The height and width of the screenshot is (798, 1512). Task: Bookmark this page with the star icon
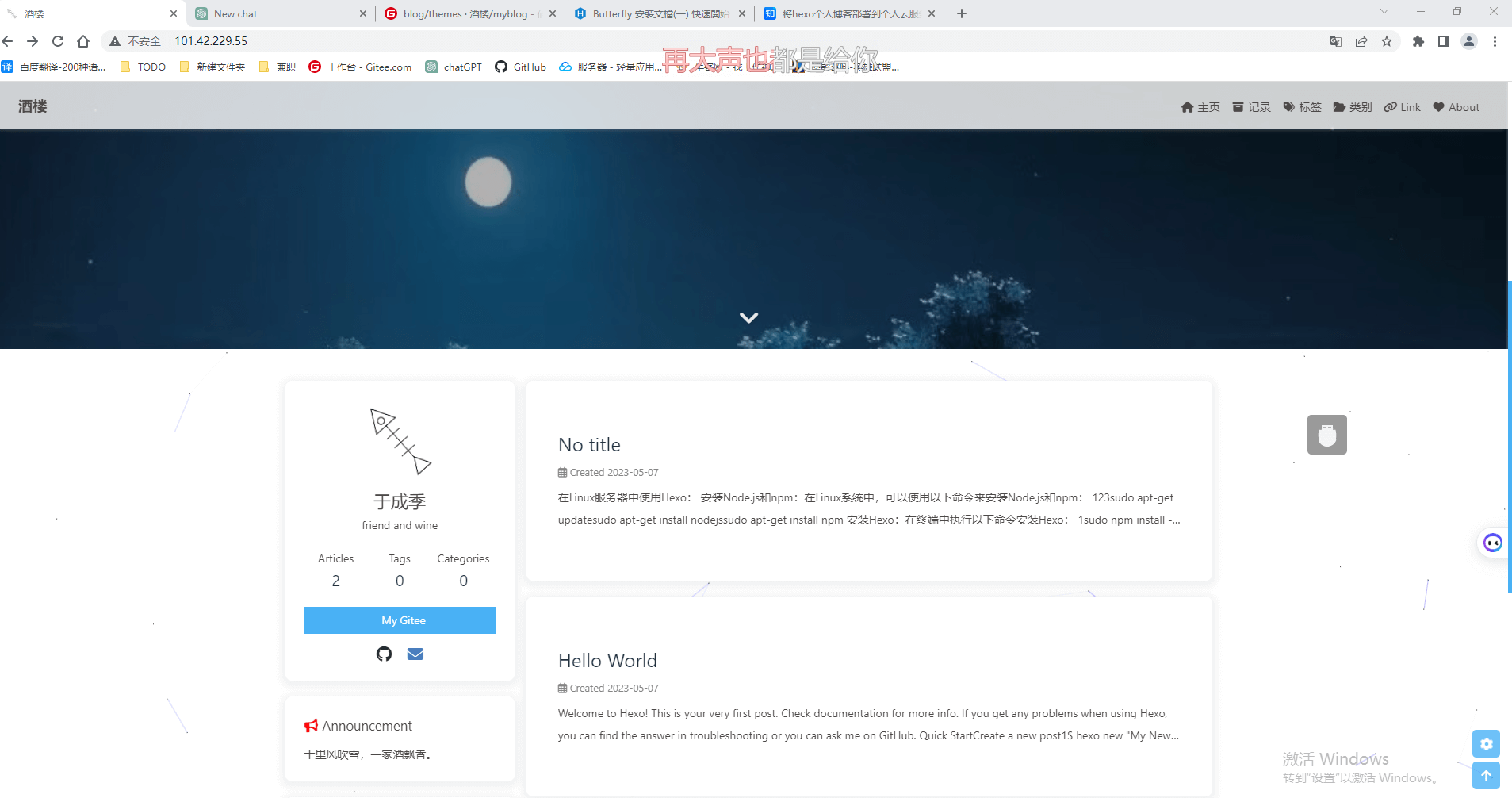click(1387, 41)
